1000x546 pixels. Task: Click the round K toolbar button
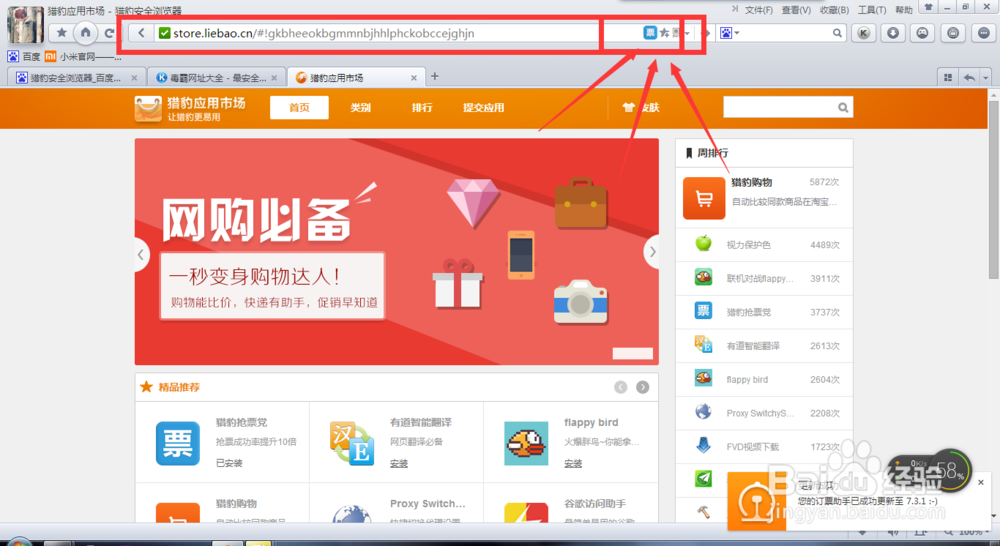coord(864,33)
